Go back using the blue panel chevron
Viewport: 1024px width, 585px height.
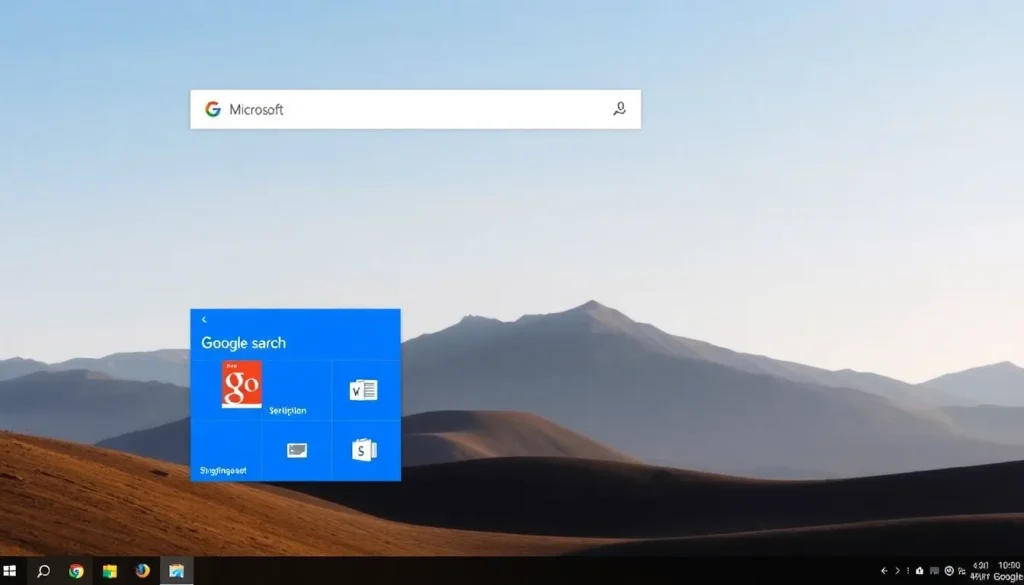(x=204, y=319)
